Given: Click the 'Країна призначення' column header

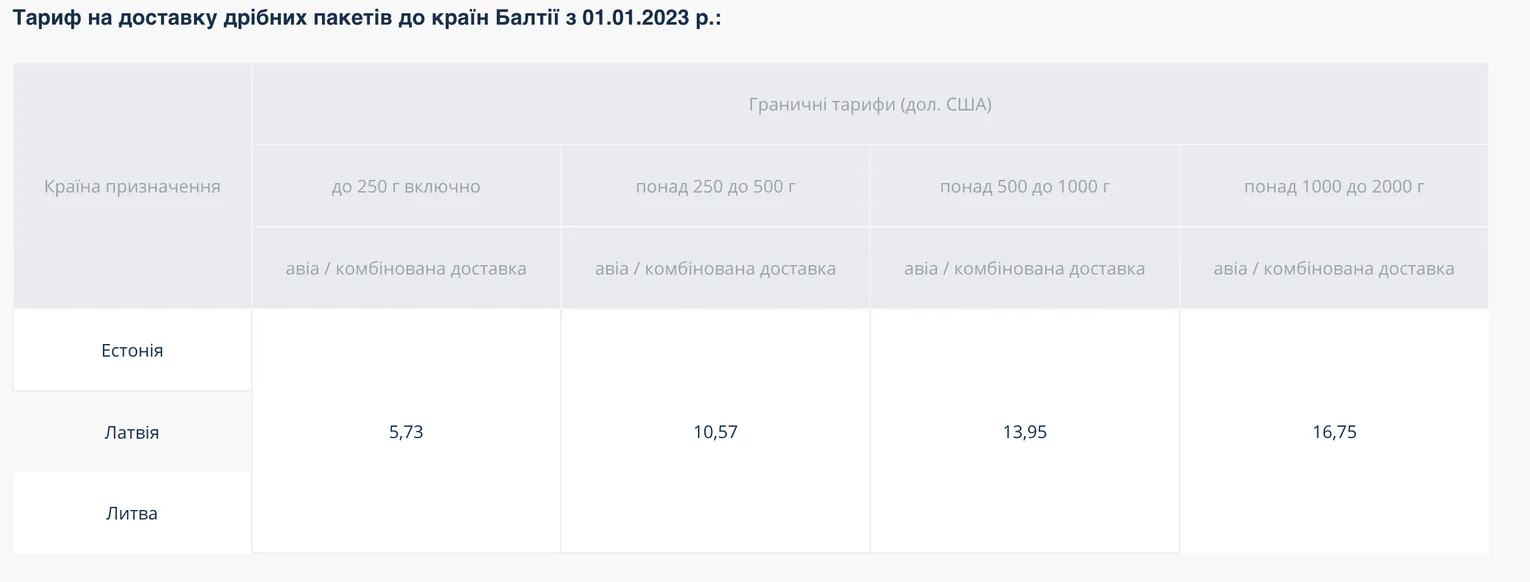Looking at the screenshot, I should point(132,186).
